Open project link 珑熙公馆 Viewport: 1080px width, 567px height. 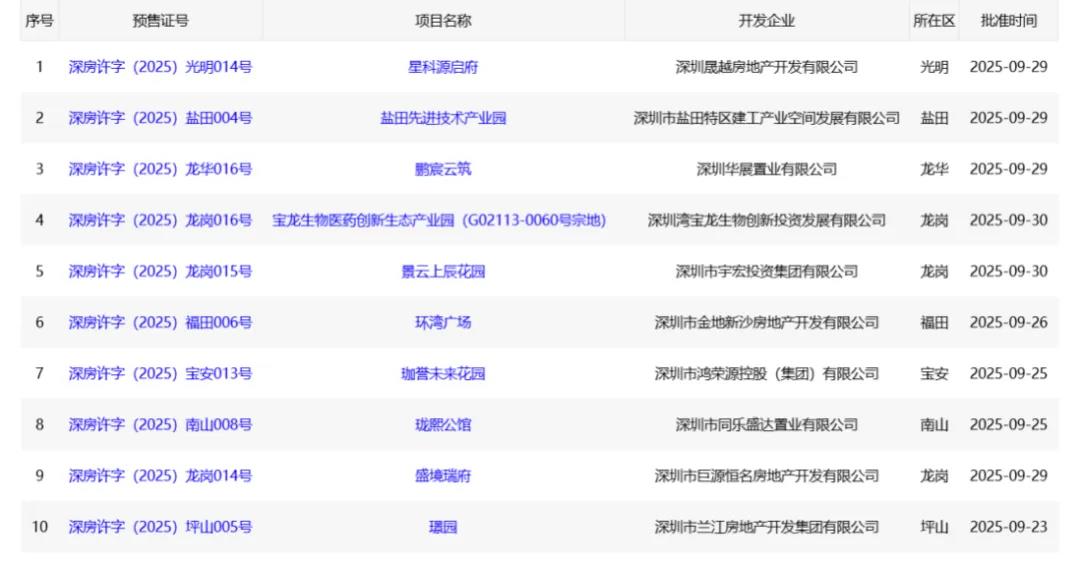[443, 424]
